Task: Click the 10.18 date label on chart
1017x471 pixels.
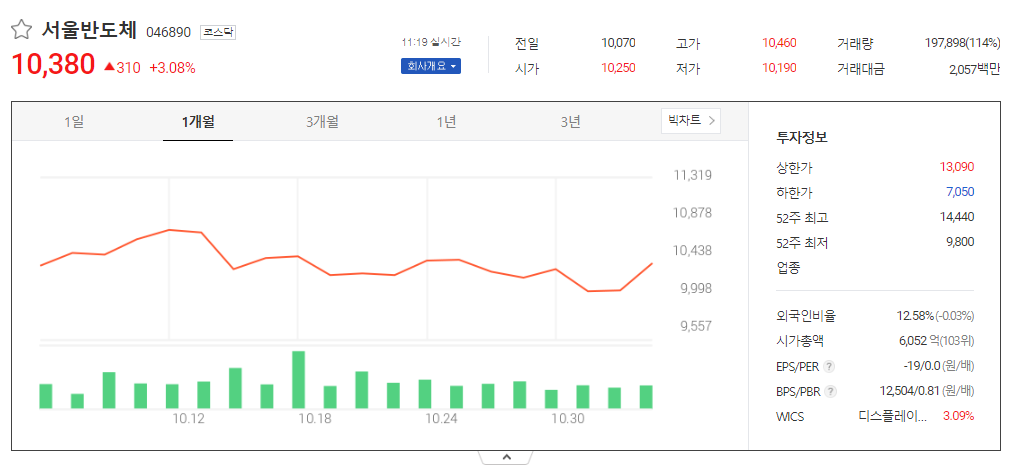Action: [x=315, y=419]
